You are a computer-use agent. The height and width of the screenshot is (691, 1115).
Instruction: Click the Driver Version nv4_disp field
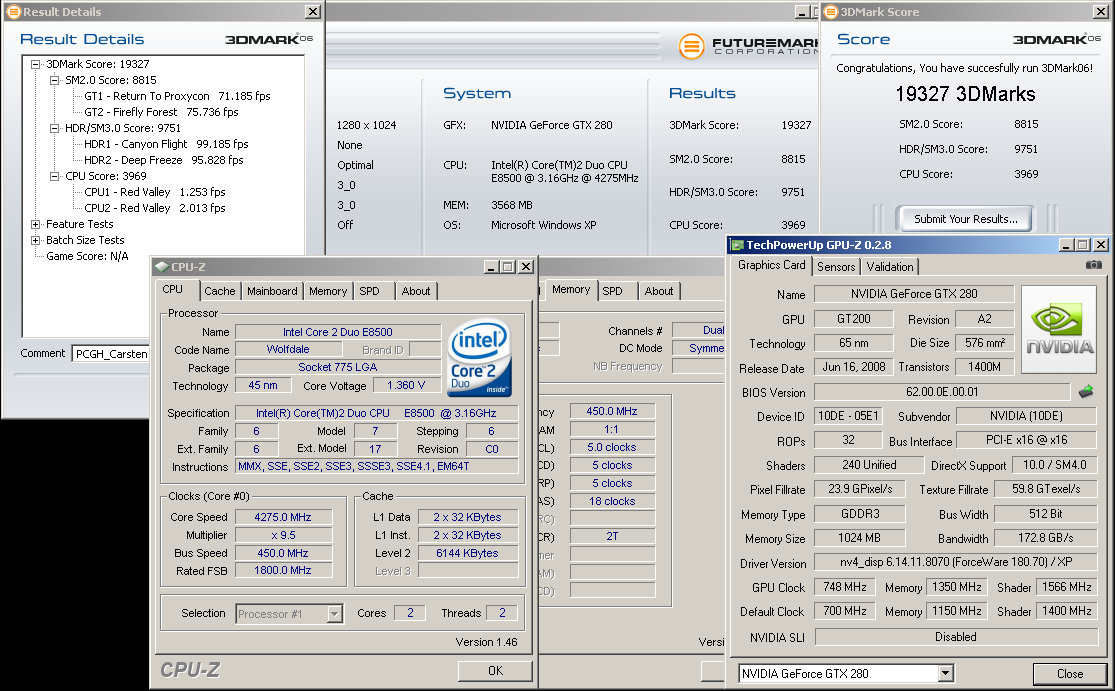(x=956, y=562)
